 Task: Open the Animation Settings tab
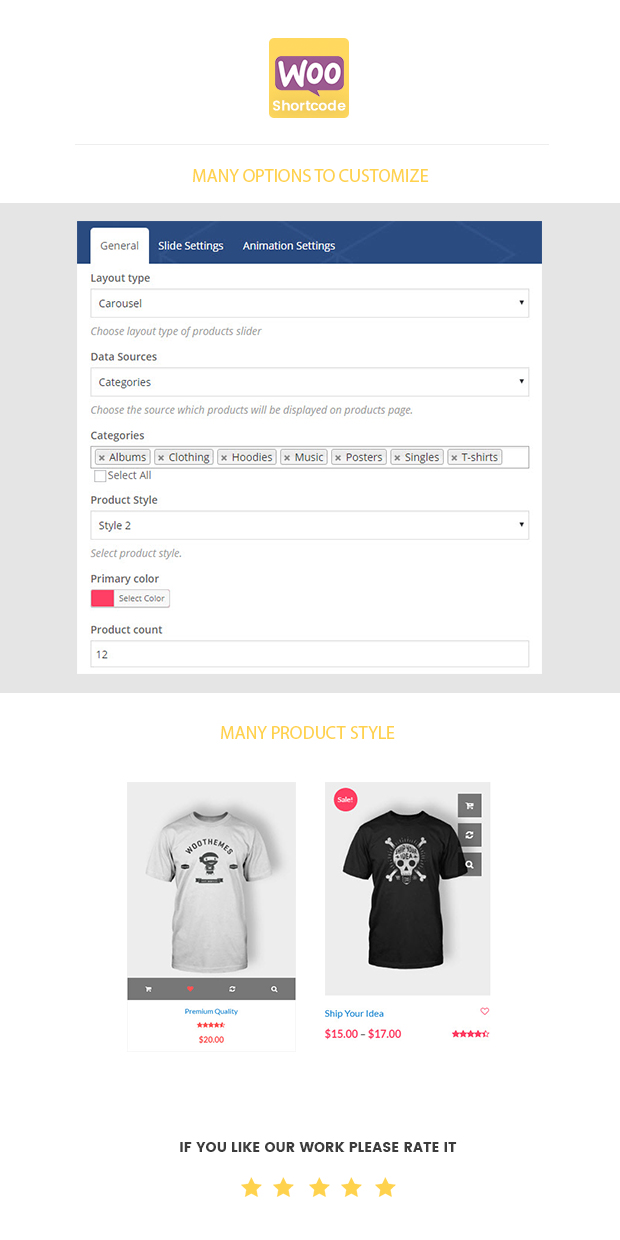(289, 246)
